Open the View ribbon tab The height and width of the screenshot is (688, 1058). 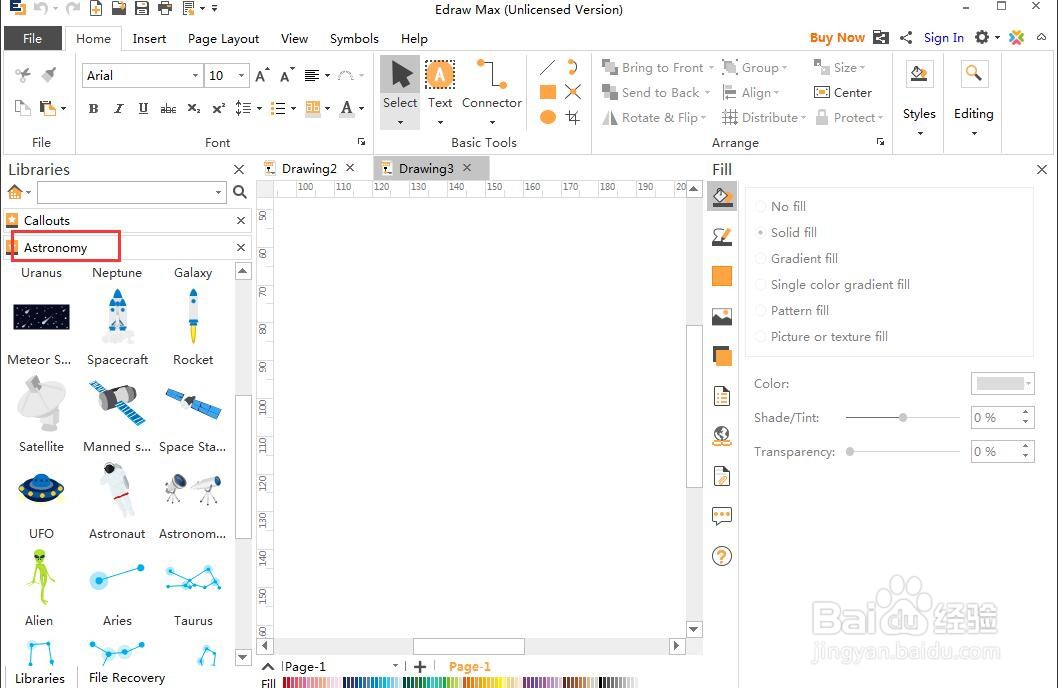[x=294, y=38]
